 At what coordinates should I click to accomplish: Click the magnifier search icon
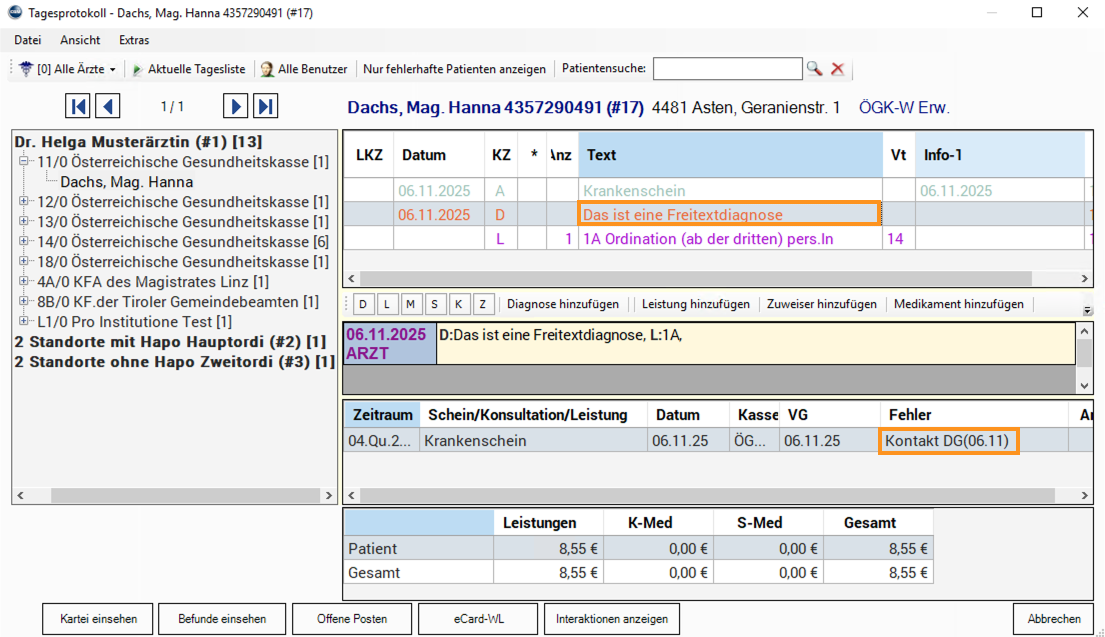pos(815,69)
